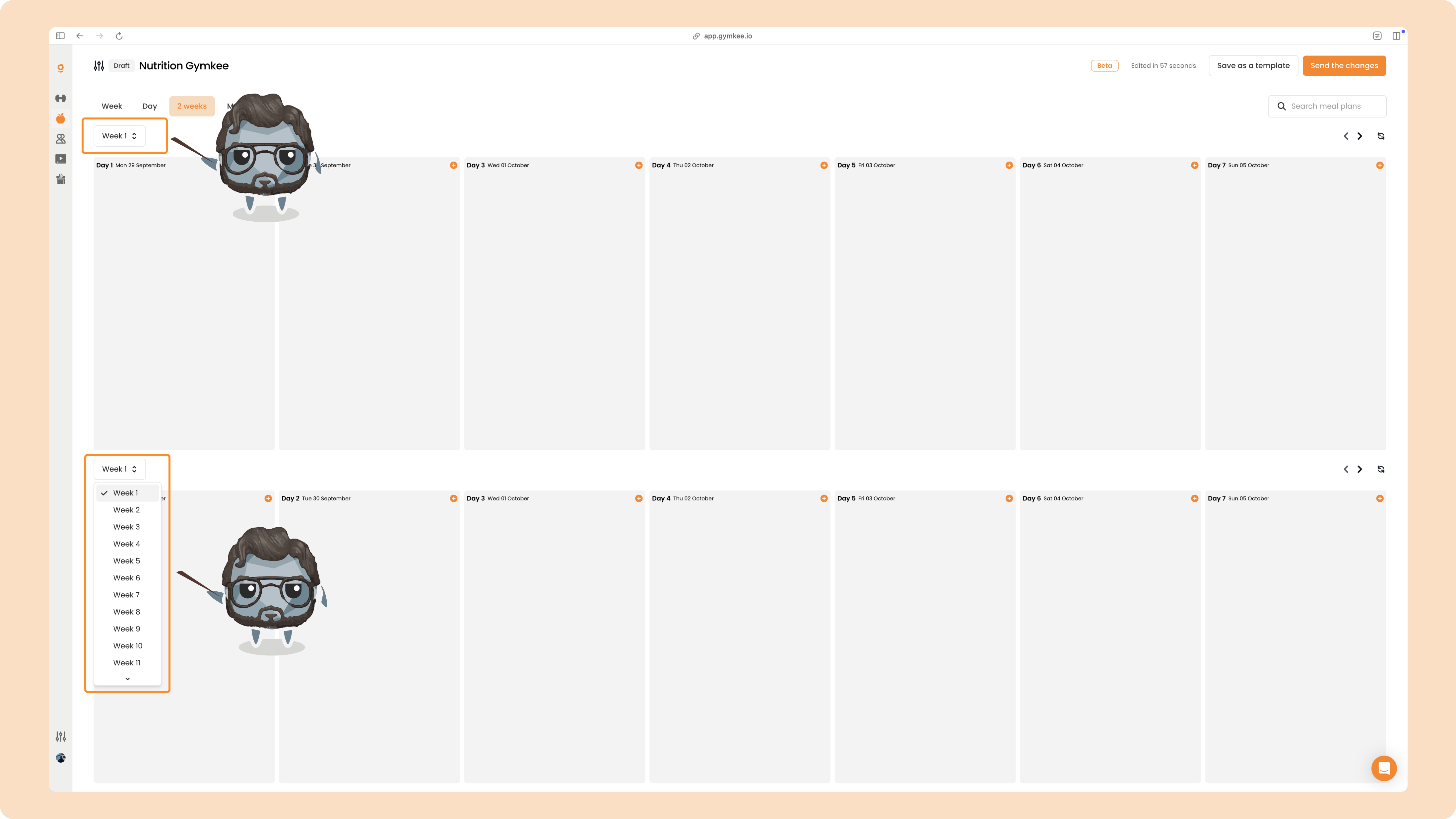Image resolution: width=1456 pixels, height=819 pixels.
Task: Choose Week 7 from the dropdown list
Action: tap(128, 594)
